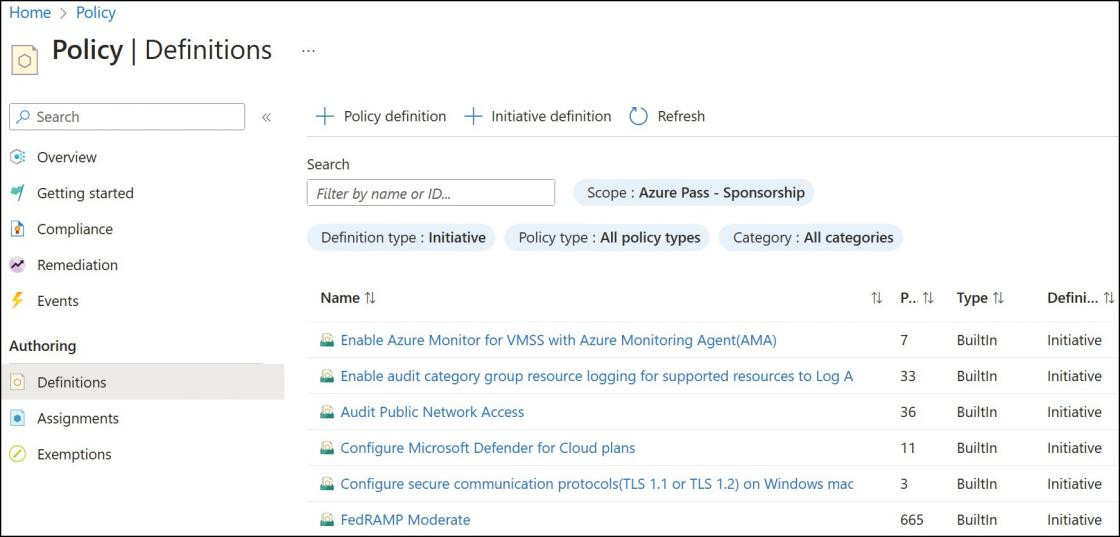Open Configure secure communication protocols initiative
This screenshot has height=537, width=1120.
point(596,483)
